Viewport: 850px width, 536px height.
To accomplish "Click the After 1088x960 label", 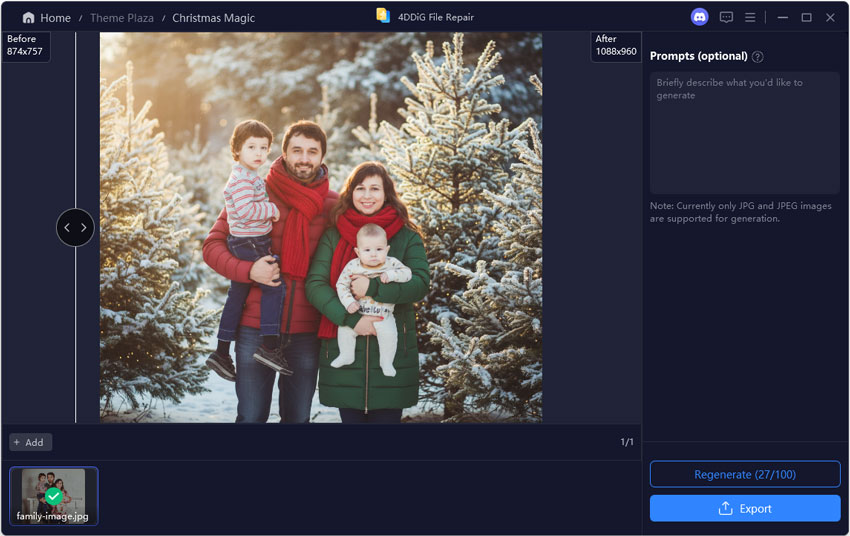I will point(616,46).
